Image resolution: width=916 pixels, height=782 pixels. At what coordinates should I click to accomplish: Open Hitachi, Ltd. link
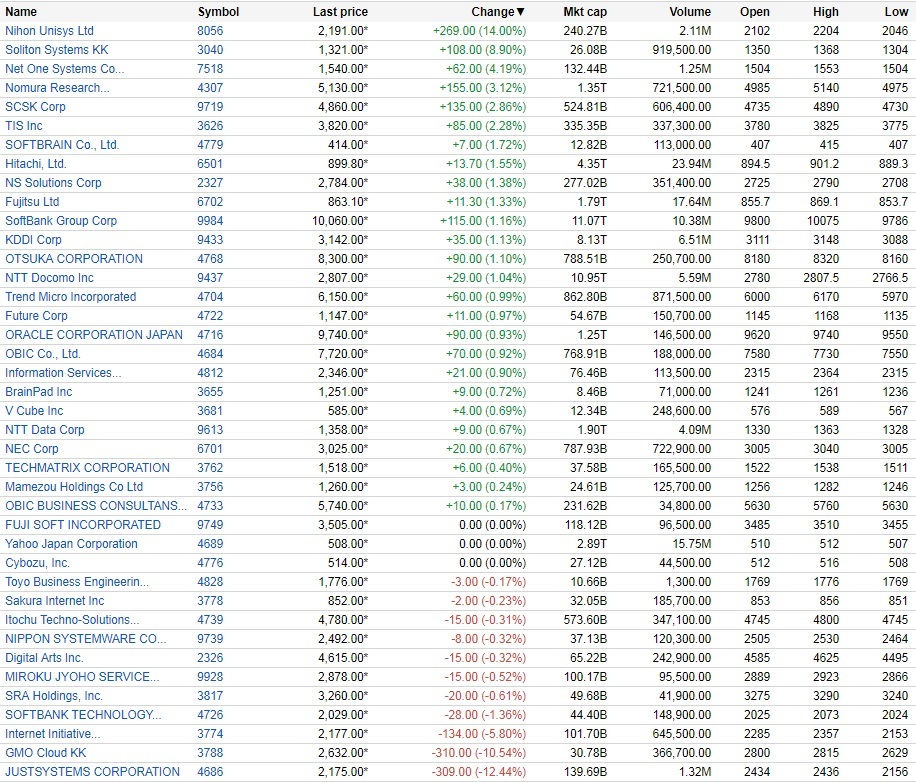36,164
